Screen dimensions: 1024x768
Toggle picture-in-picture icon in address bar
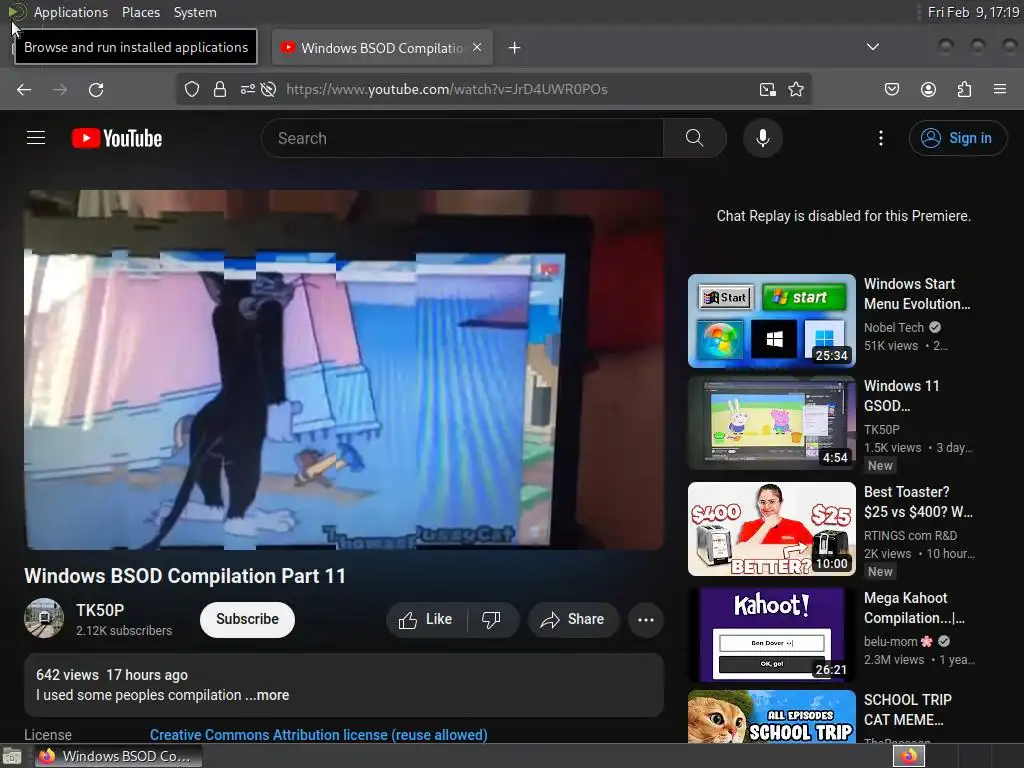767,89
